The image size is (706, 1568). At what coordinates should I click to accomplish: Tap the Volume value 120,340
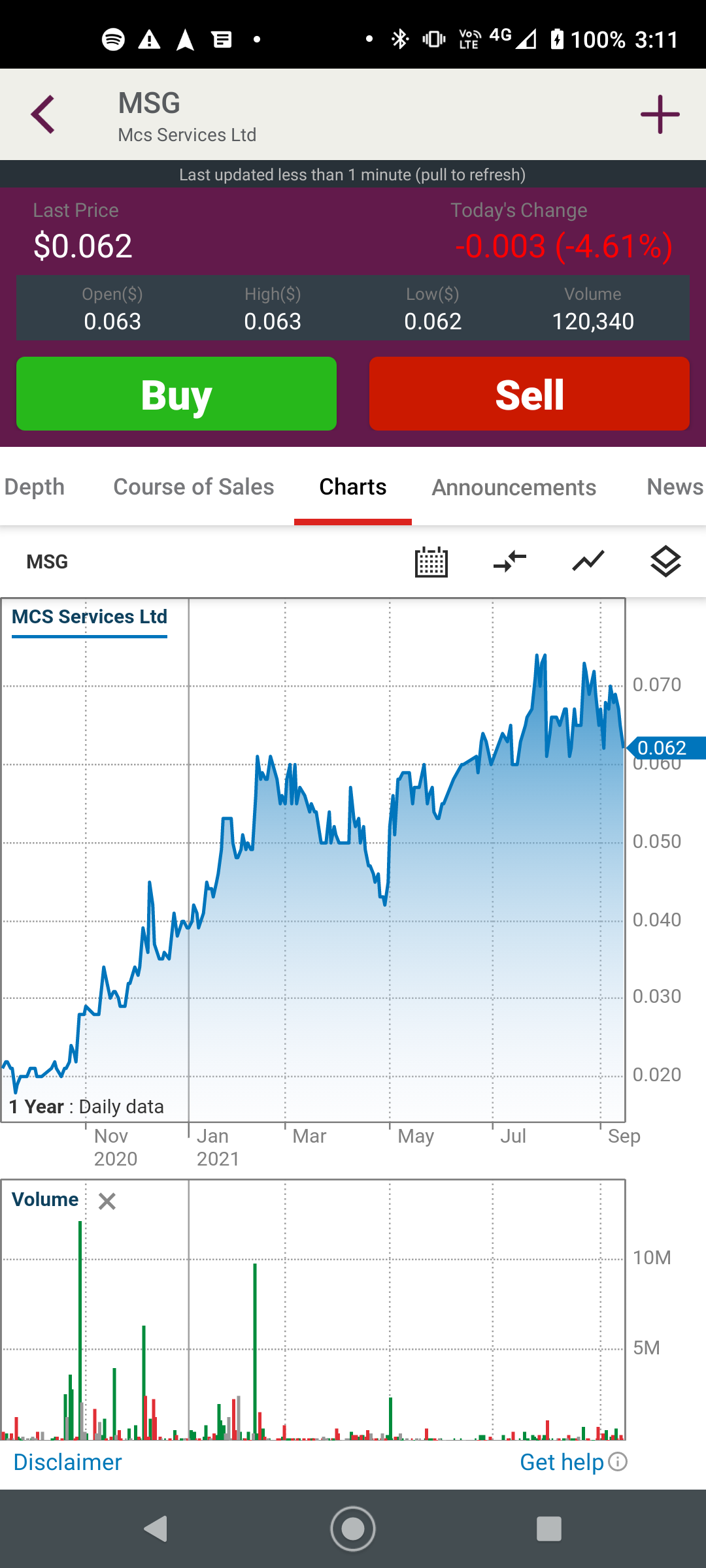[593, 321]
